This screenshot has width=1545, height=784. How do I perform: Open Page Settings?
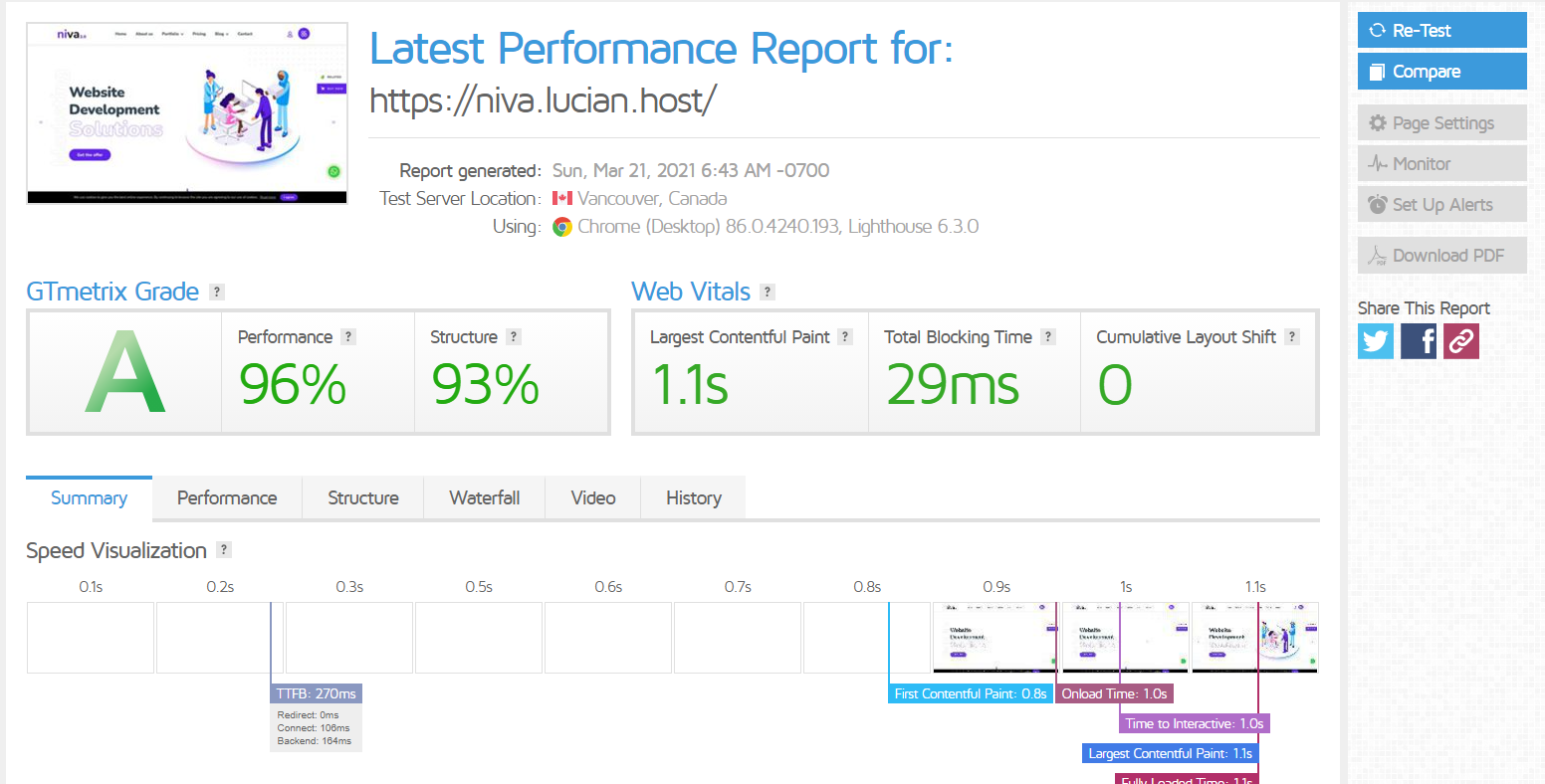click(x=1441, y=122)
